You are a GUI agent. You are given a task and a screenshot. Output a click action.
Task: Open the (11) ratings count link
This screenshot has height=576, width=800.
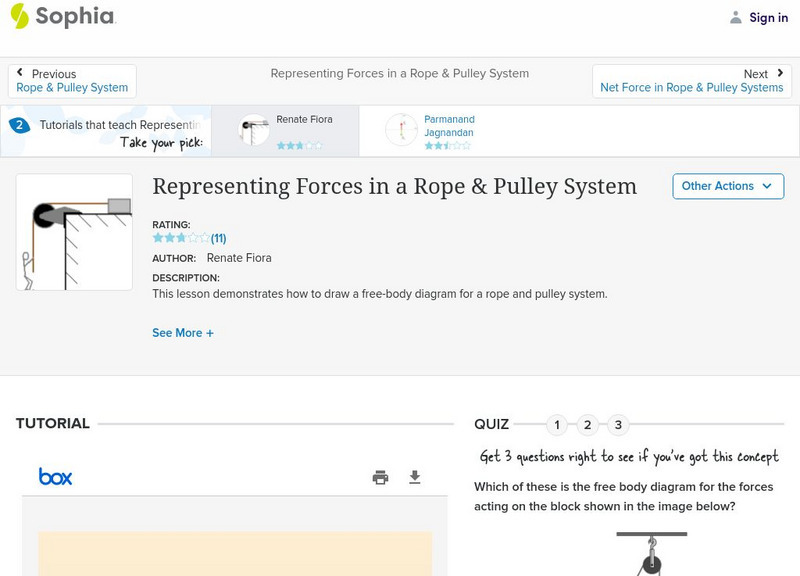point(218,238)
